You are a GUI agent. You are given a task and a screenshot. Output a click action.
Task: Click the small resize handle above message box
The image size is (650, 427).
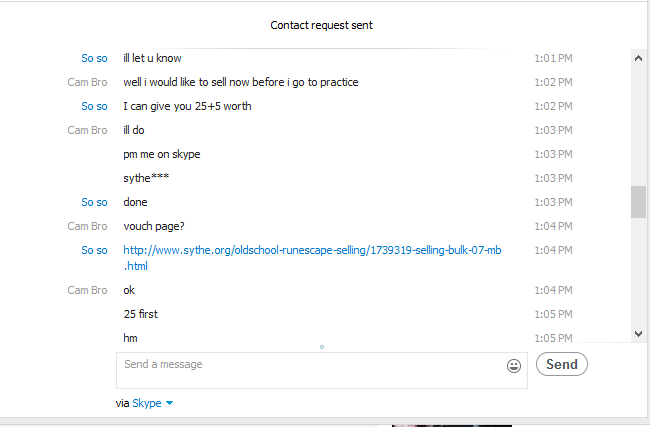coord(322,347)
